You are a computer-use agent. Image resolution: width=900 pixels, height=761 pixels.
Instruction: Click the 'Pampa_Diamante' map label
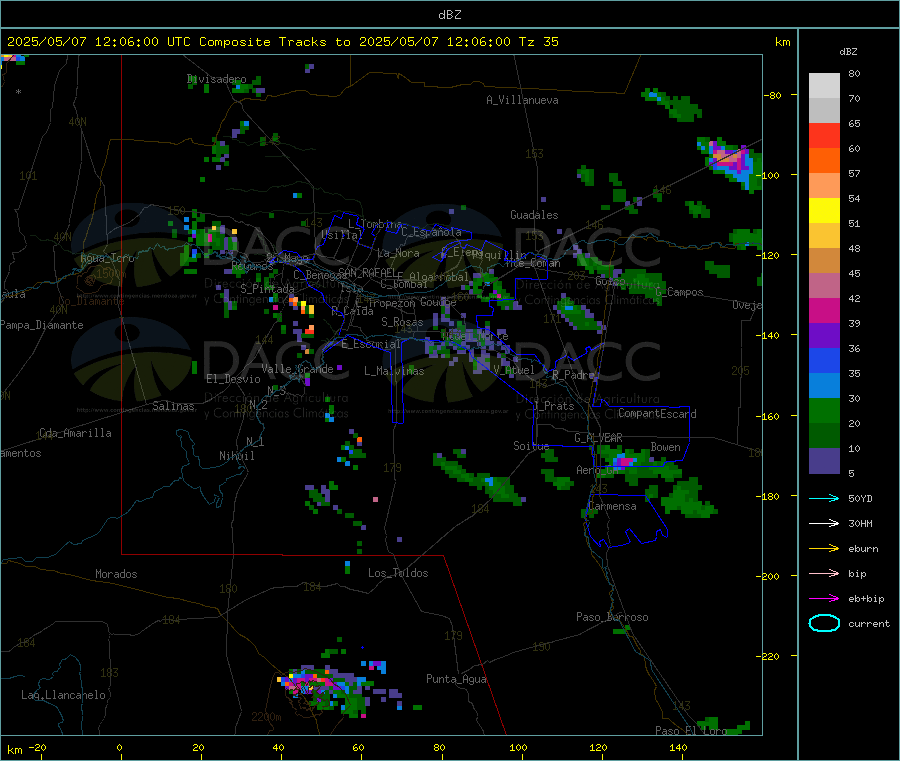pyautogui.click(x=41, y=325)
